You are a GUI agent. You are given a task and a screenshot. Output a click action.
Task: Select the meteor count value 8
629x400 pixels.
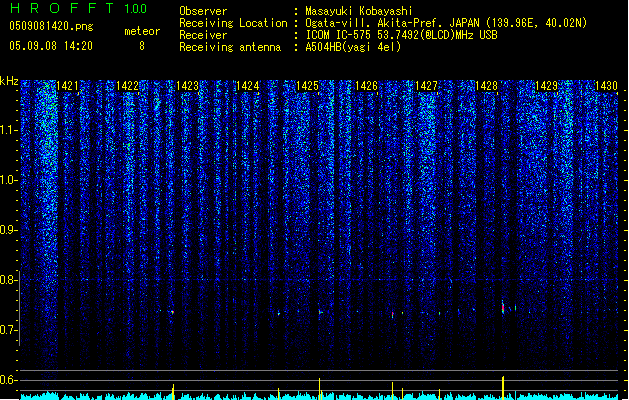142,46
